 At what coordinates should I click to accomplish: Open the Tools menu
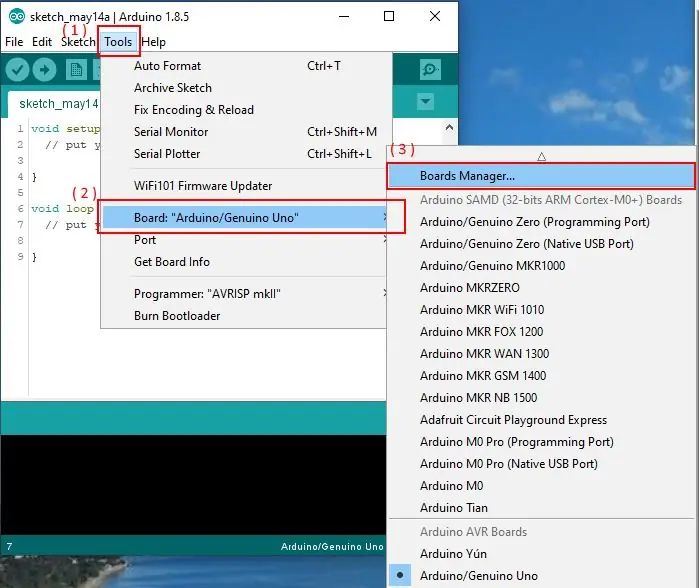pos(118,41)
